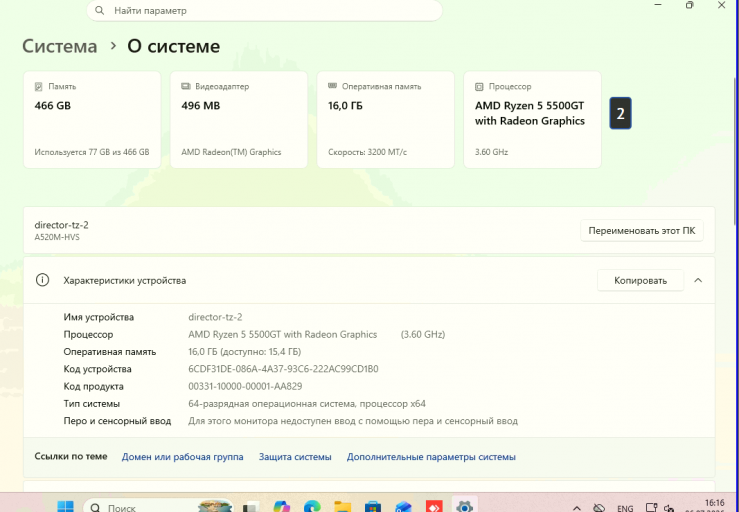Click the Найти параметр search field
Viewport: 739px width, 512px height.
[264, 10]
